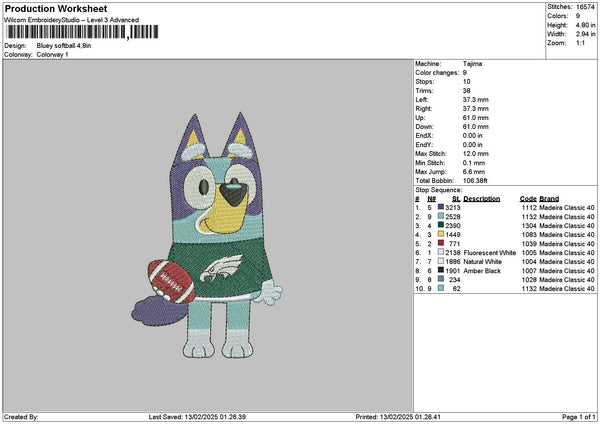Click the blue swatch for code 1028
The width and height of the screenshot is (600, 424).
441,279
